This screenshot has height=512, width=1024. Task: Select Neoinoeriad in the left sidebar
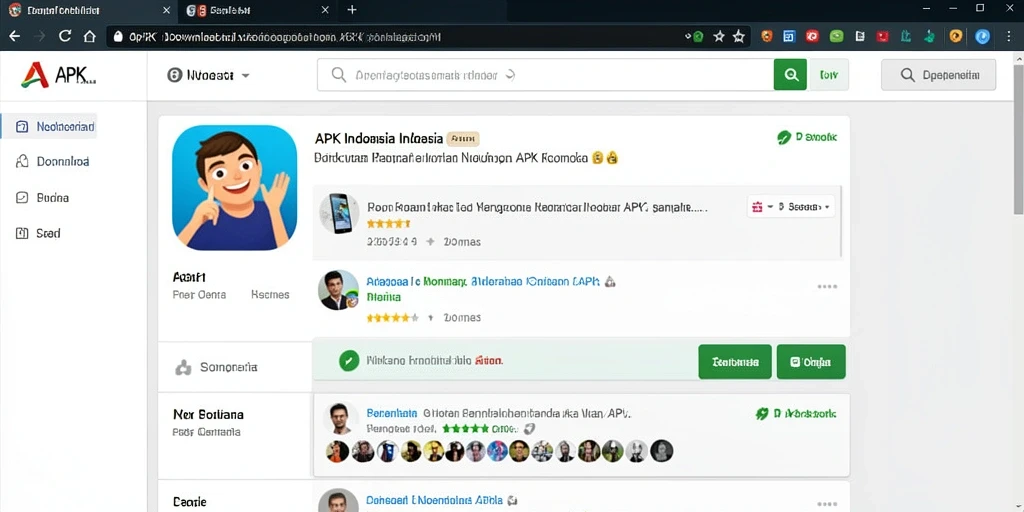49,126
